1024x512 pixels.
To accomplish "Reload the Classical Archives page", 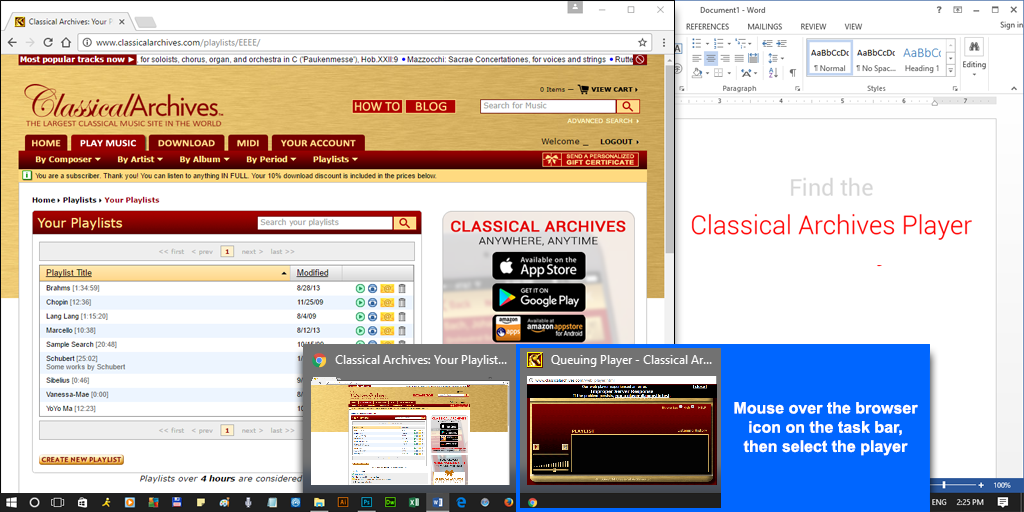I will click(x=47, y=43).
